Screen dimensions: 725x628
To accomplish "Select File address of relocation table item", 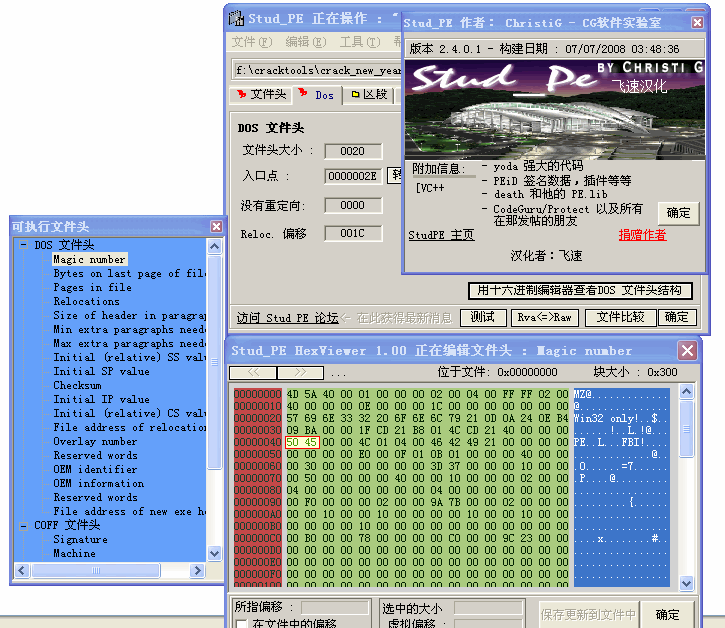I will [129, 427].
